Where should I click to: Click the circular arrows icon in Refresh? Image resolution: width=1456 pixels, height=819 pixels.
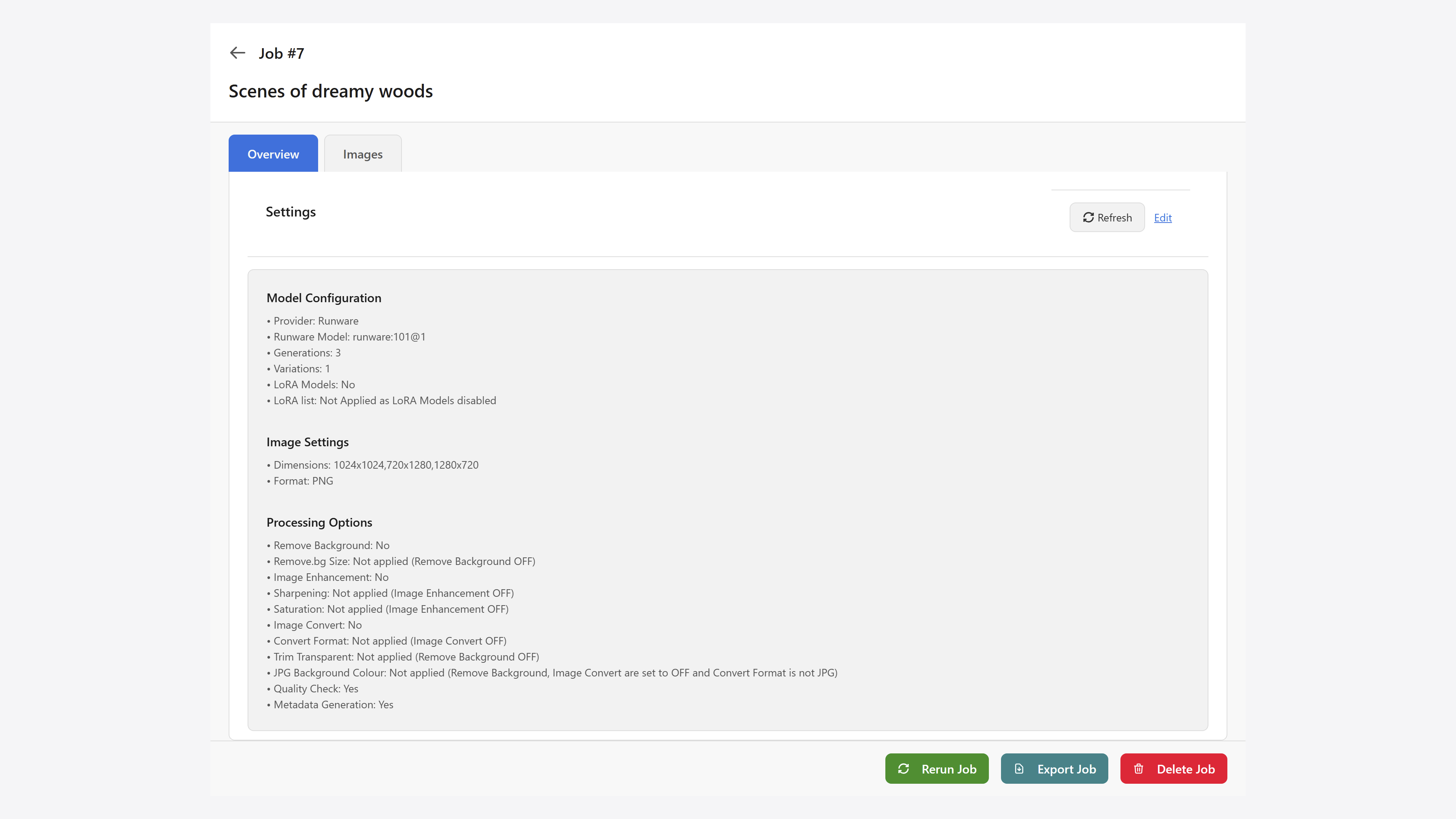point(1088,218)
